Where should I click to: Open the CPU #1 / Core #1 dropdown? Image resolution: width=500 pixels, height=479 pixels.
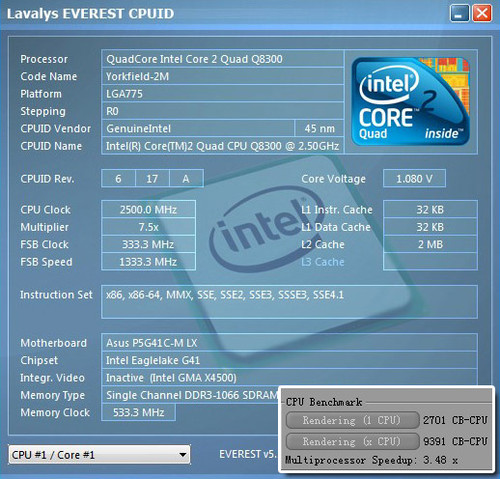(99, 455)
